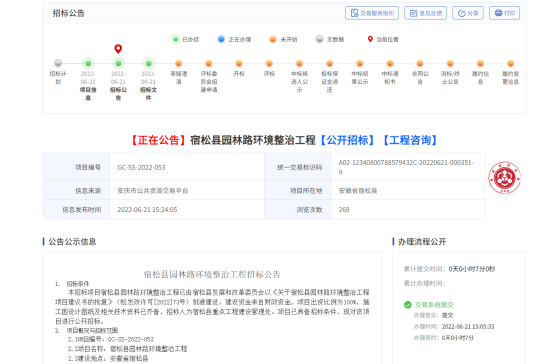Viewport: 553px width, 364px height.
Task: Click the 打印 print button
Action: pos(504,13)
